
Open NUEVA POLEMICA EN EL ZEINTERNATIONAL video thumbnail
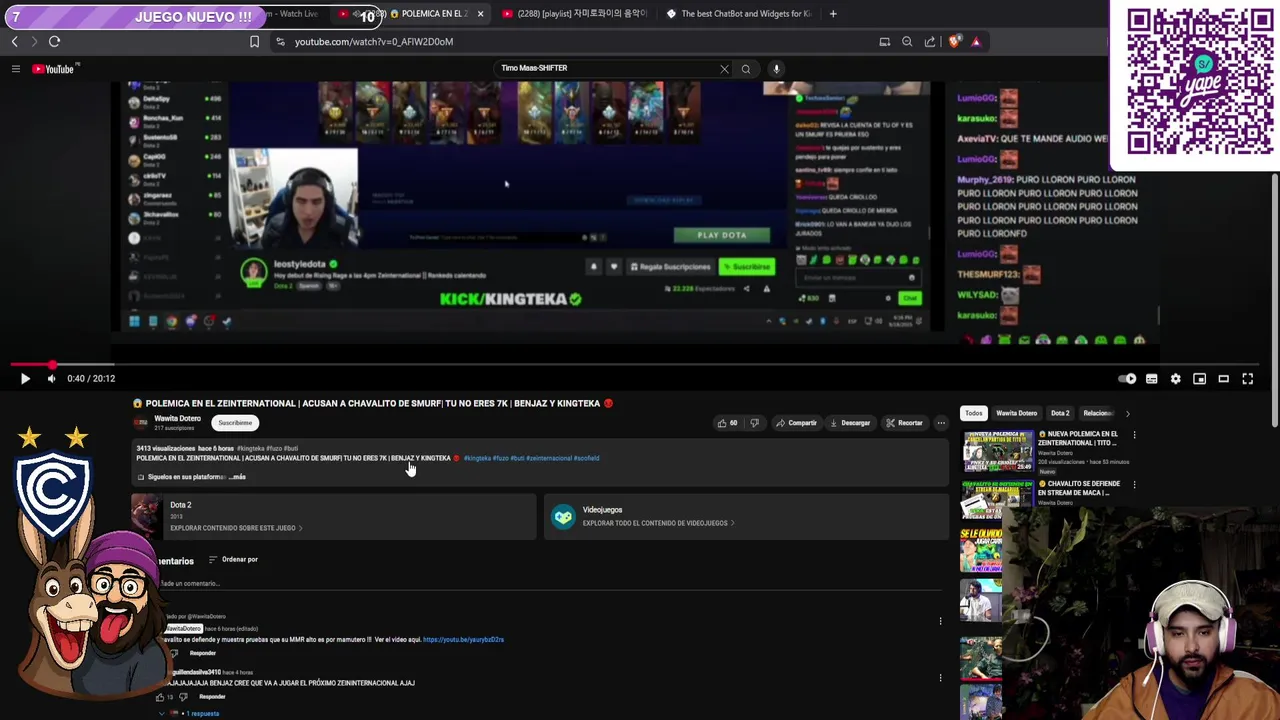(x=997, y=451)
